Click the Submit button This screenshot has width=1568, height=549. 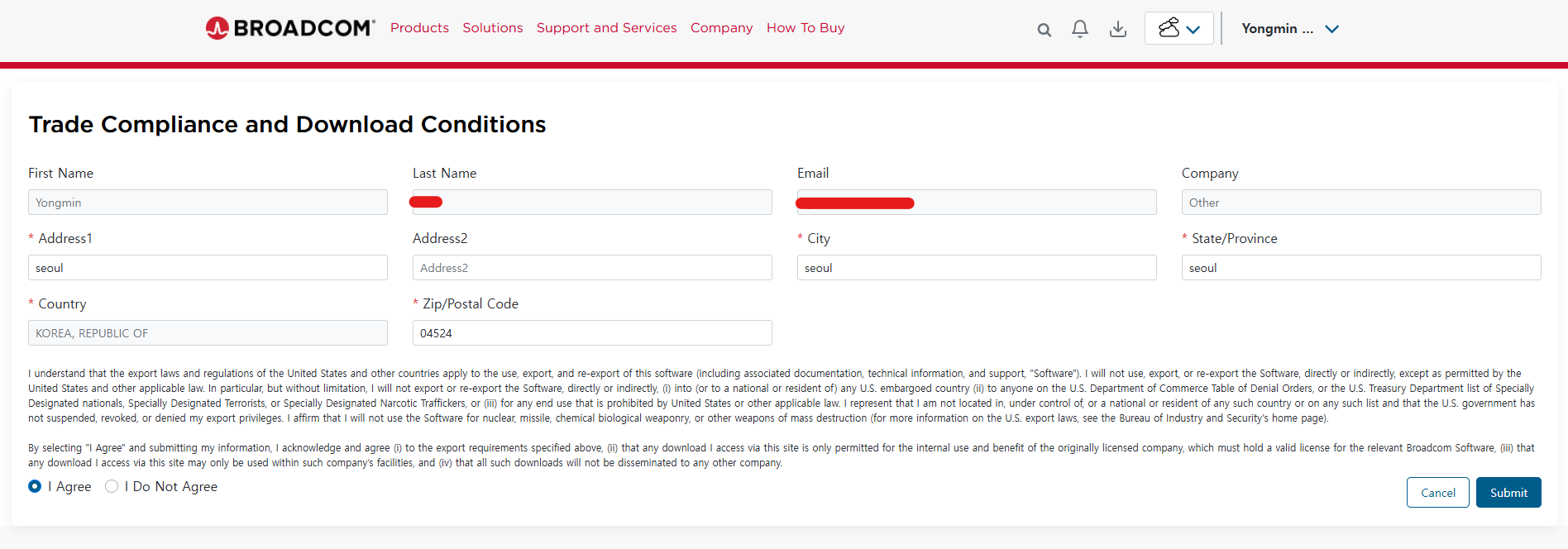click(1508, 493)
